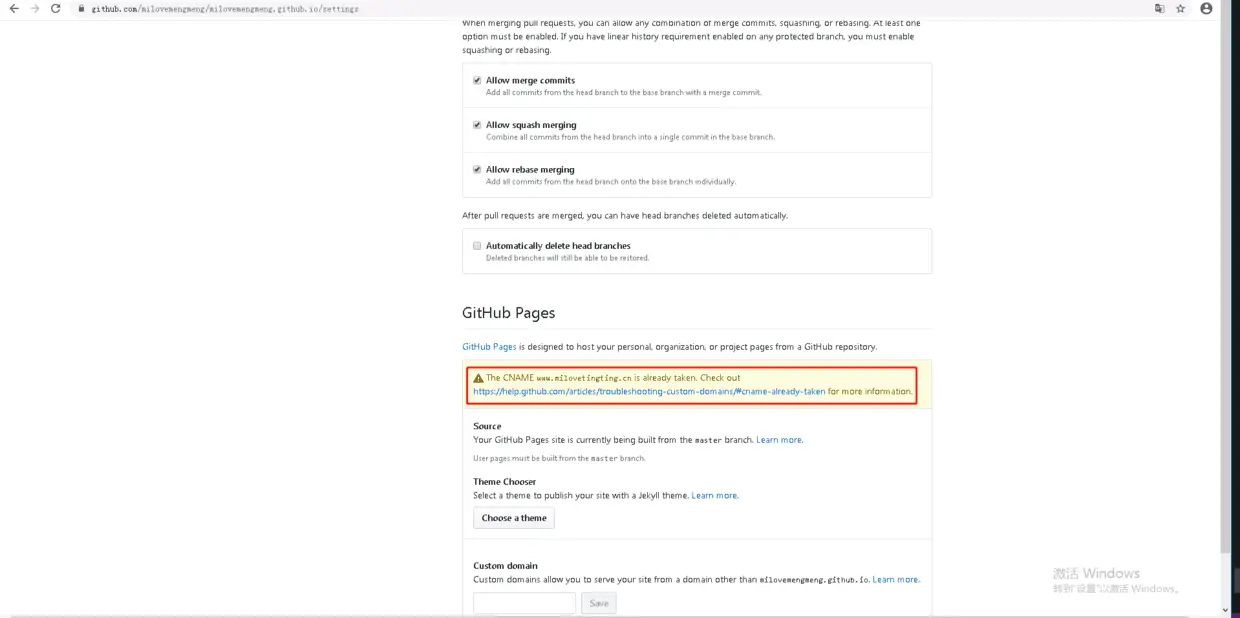Click 'Deleted branches will still be able' text

568,258
